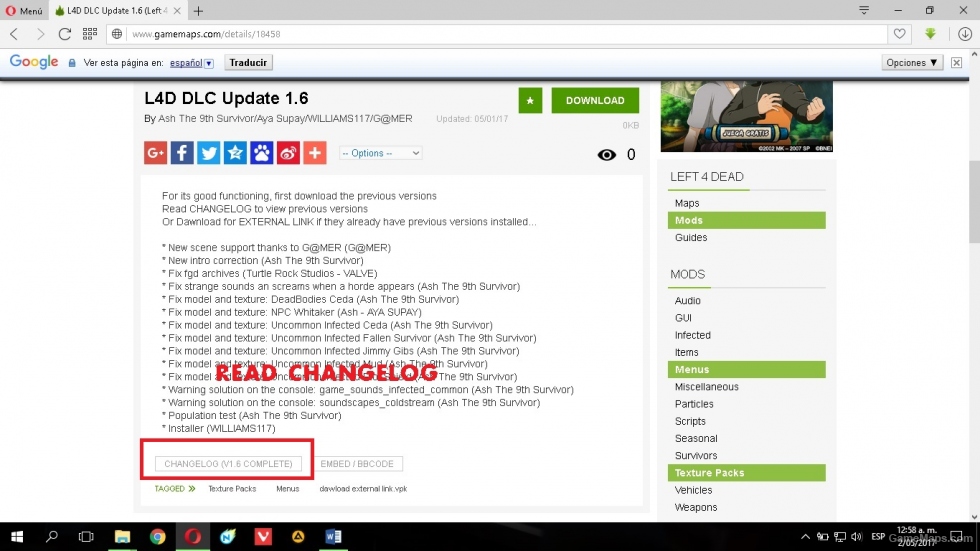Viewport: 980px width, 551px height.
Task: Share on Facebook
Action: (x=182, y=152)
